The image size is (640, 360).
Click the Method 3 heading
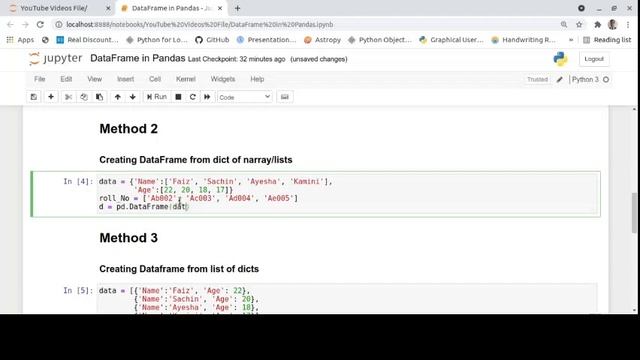129,238
